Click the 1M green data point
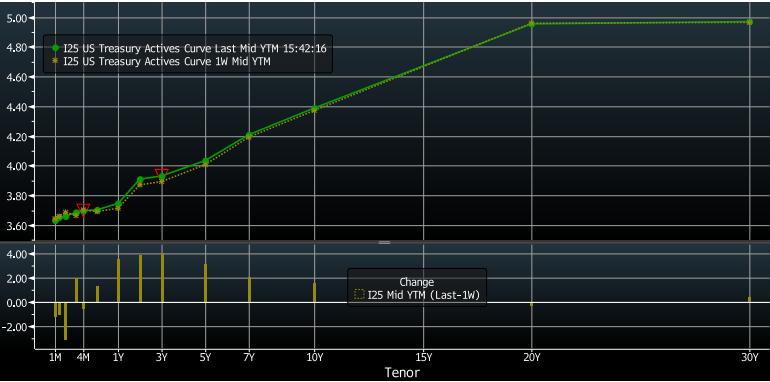Viewport: 770px width, 382px height. tap(55, 220)
